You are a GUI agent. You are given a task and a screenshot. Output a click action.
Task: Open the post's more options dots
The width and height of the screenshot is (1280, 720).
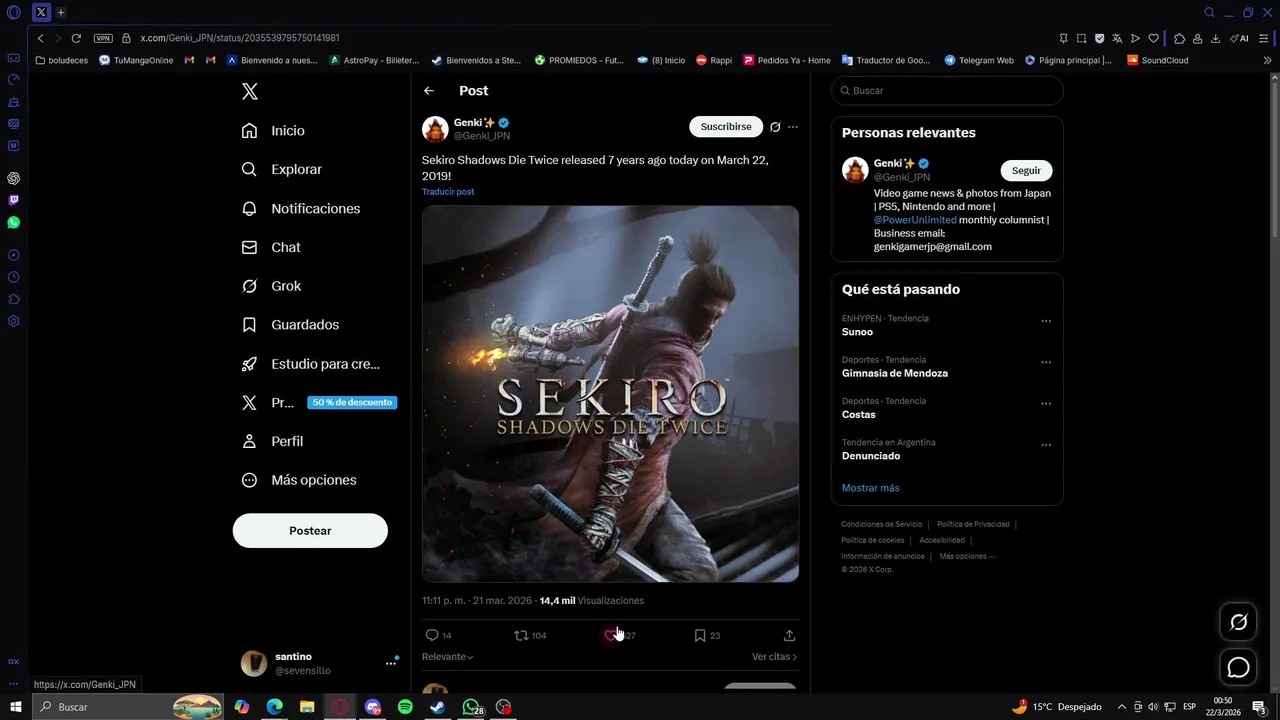click(x=793, y=127)
